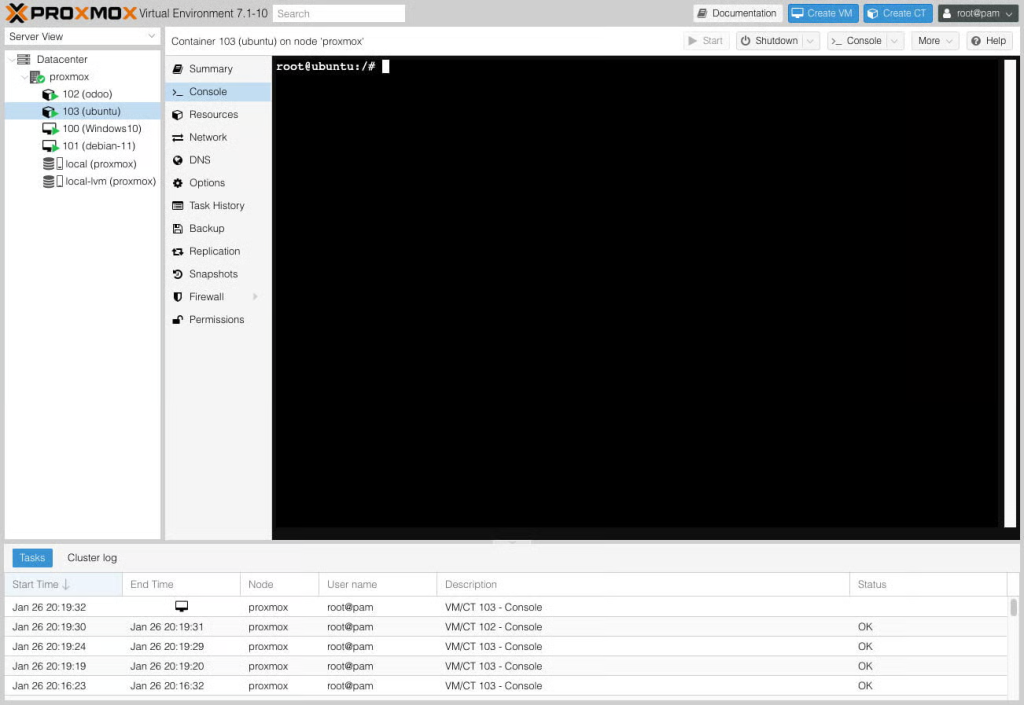This screenshot has width=1024, height=705.
Task: Click the Task History list icon
Action: 178,206
